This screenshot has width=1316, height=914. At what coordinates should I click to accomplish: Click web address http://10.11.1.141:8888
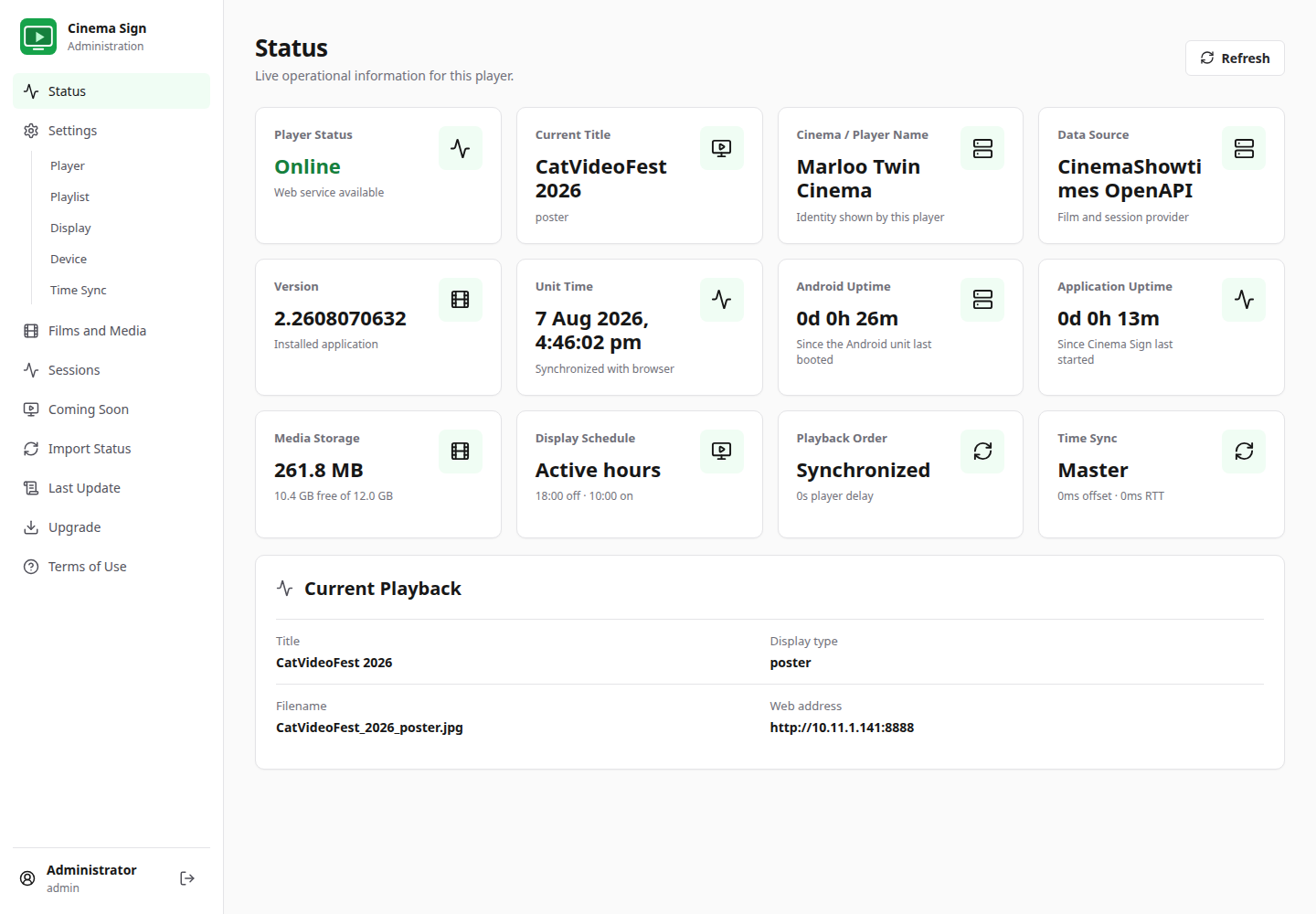[x=842, y=728]
